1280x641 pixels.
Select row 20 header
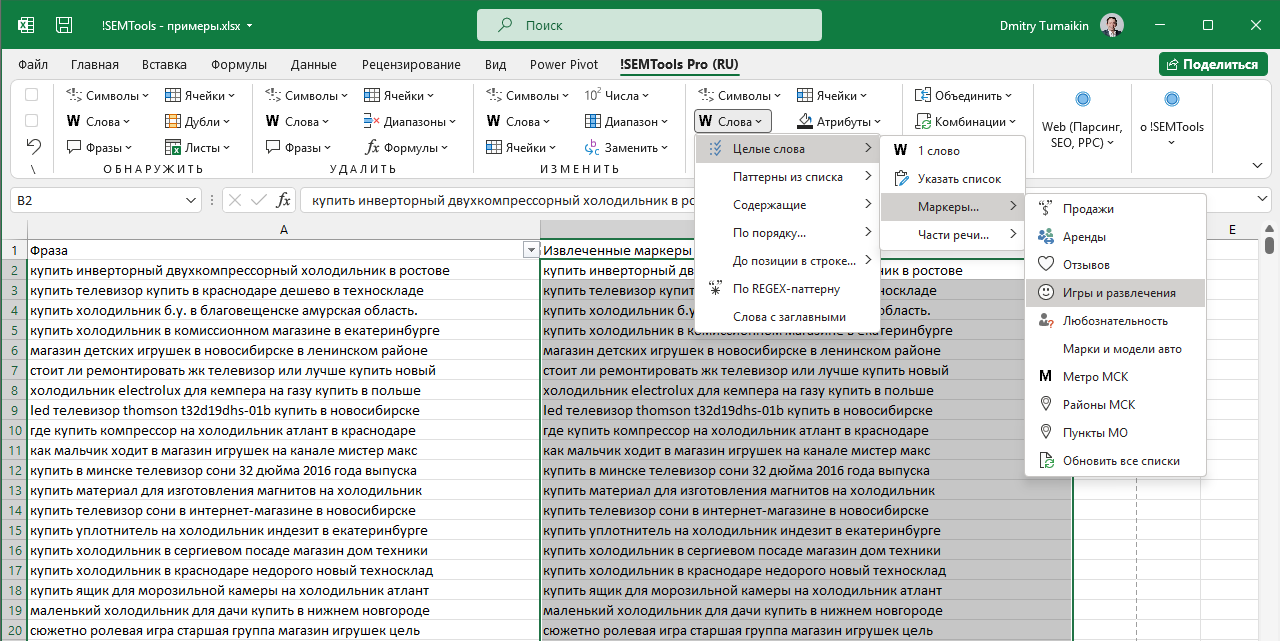tap(14, 631)
